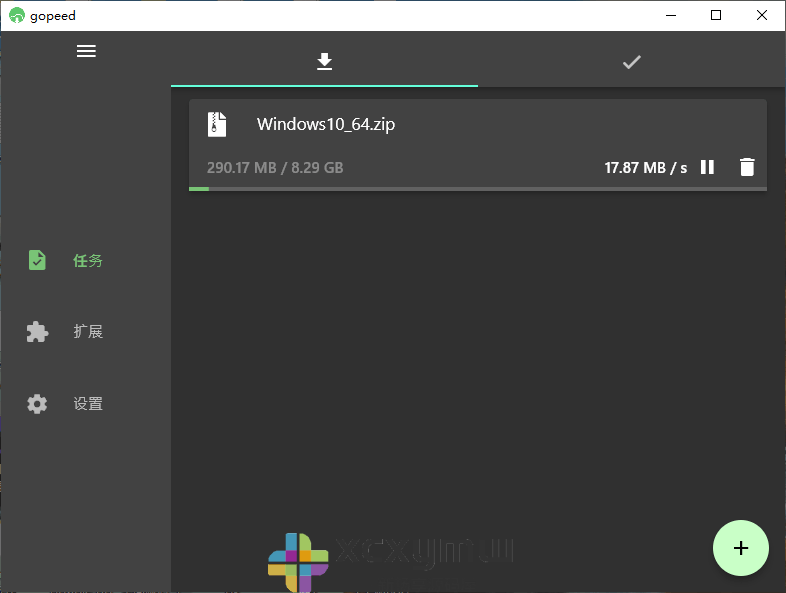Click the download progress bar of Windows10_64.zip

(x=477, y=188)
